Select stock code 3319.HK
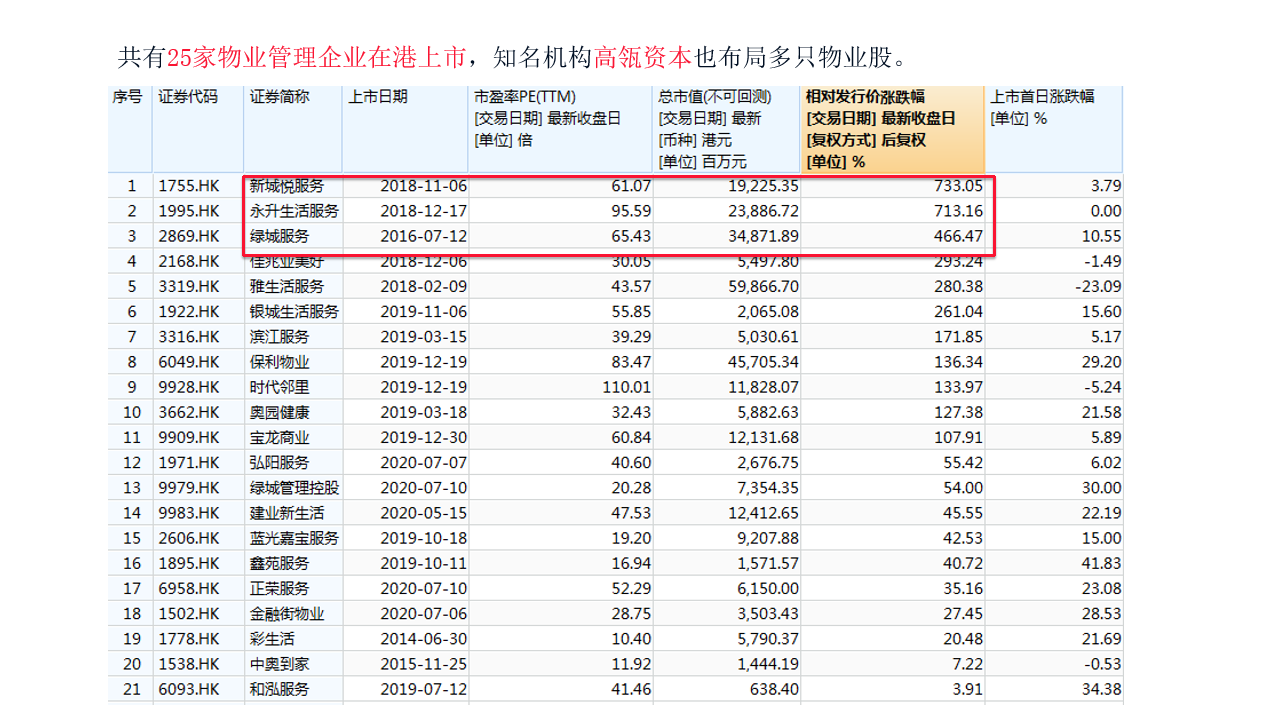Image resolution: width=1269 pixels, height=714 pixels. [x=188, y=286]
